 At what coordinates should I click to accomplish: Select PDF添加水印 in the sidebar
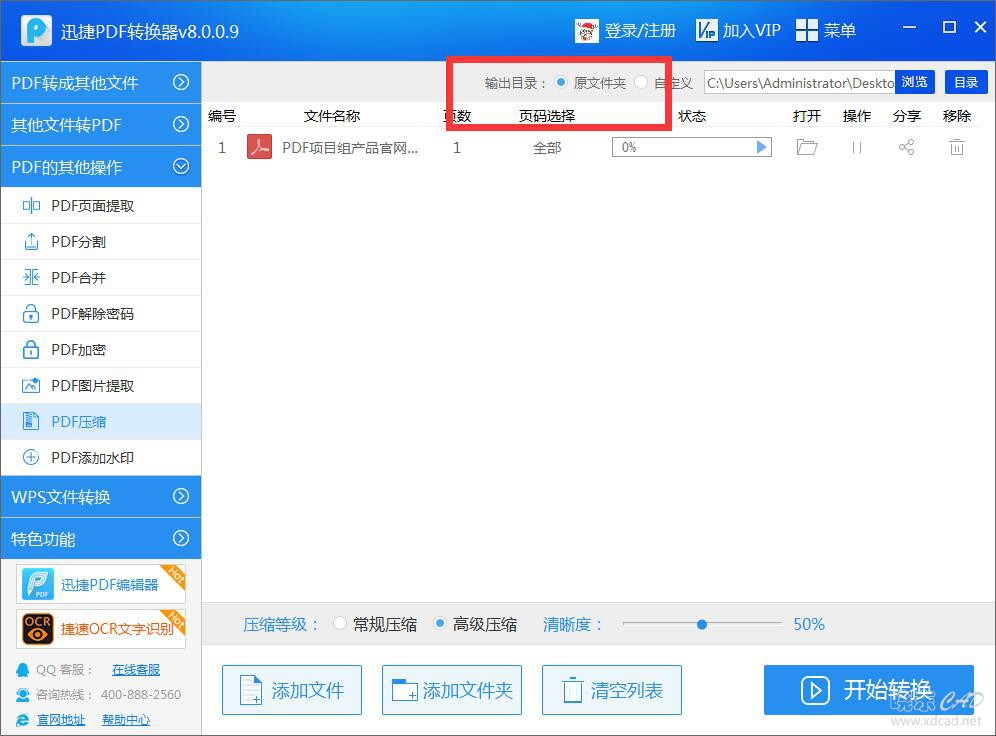[x=101, y=458]
